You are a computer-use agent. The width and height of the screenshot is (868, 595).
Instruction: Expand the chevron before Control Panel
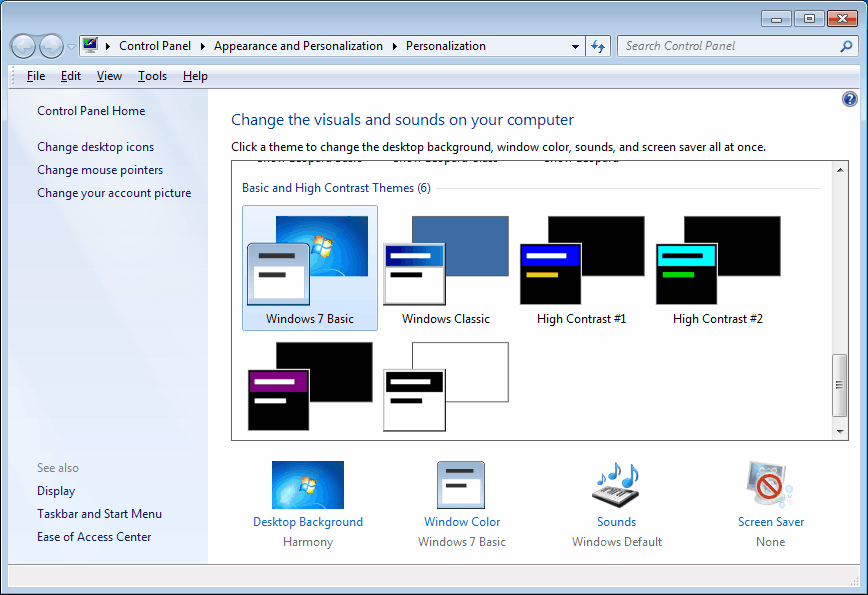point(107,46)
